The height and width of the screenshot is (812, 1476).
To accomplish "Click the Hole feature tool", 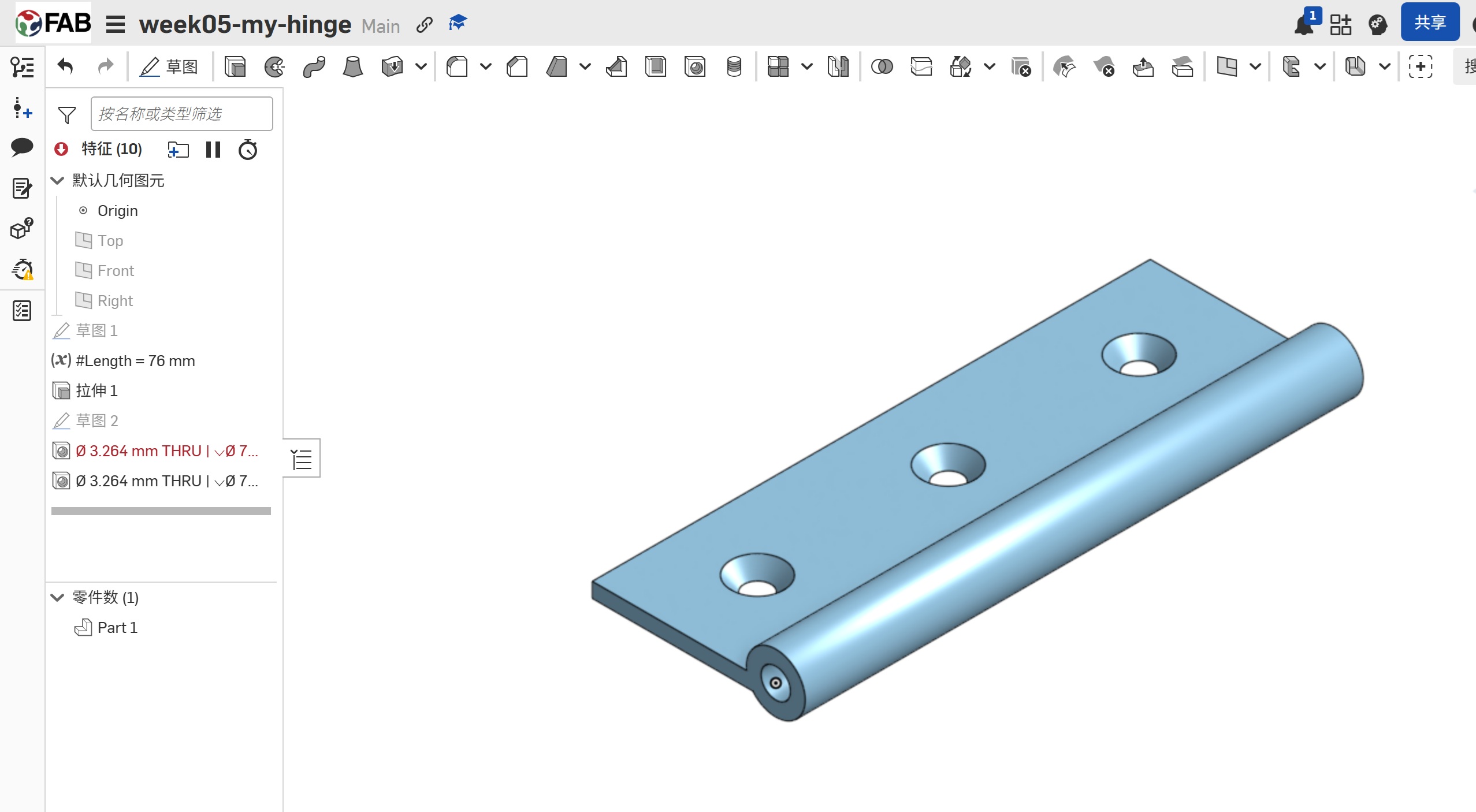I will point(695,67).
